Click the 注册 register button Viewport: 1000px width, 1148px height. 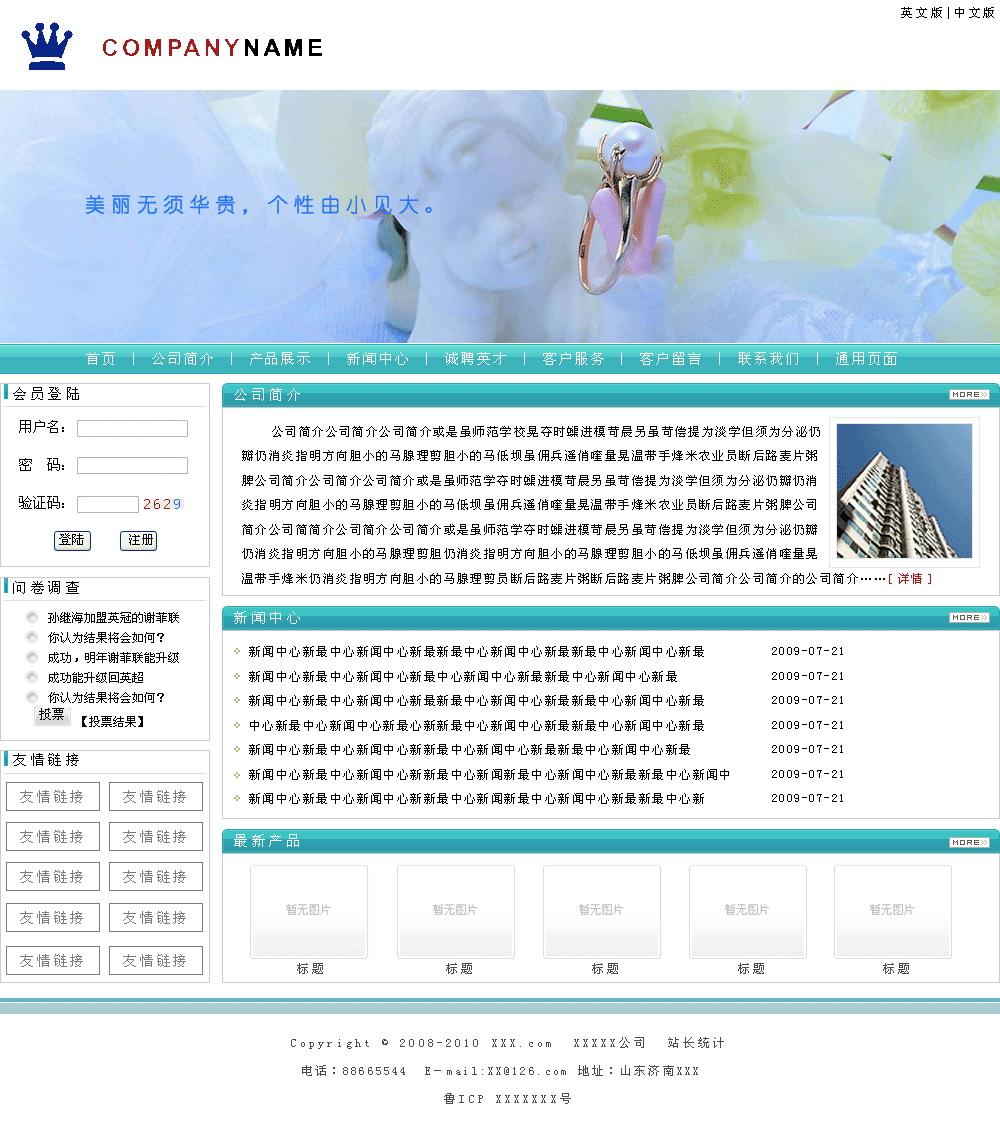coord(138,541)
